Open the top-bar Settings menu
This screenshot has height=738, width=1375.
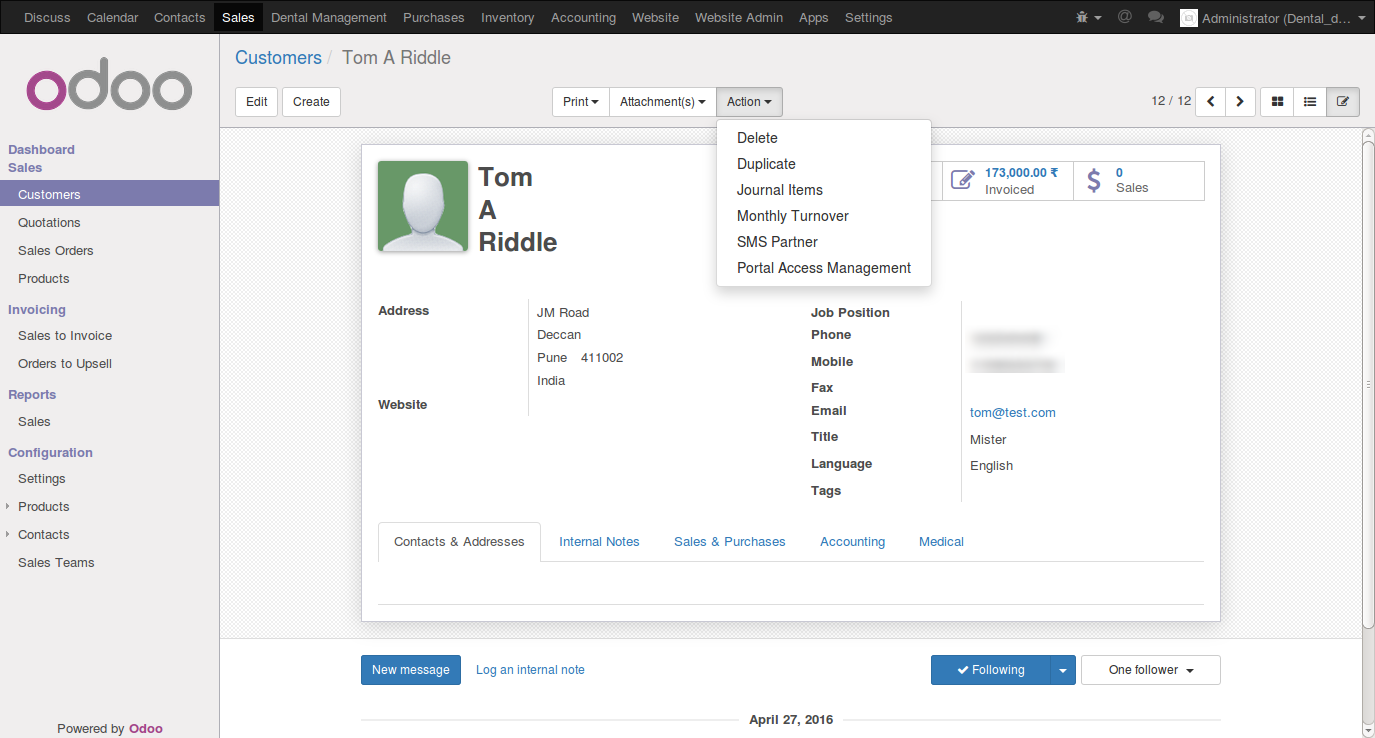[869, 18]
